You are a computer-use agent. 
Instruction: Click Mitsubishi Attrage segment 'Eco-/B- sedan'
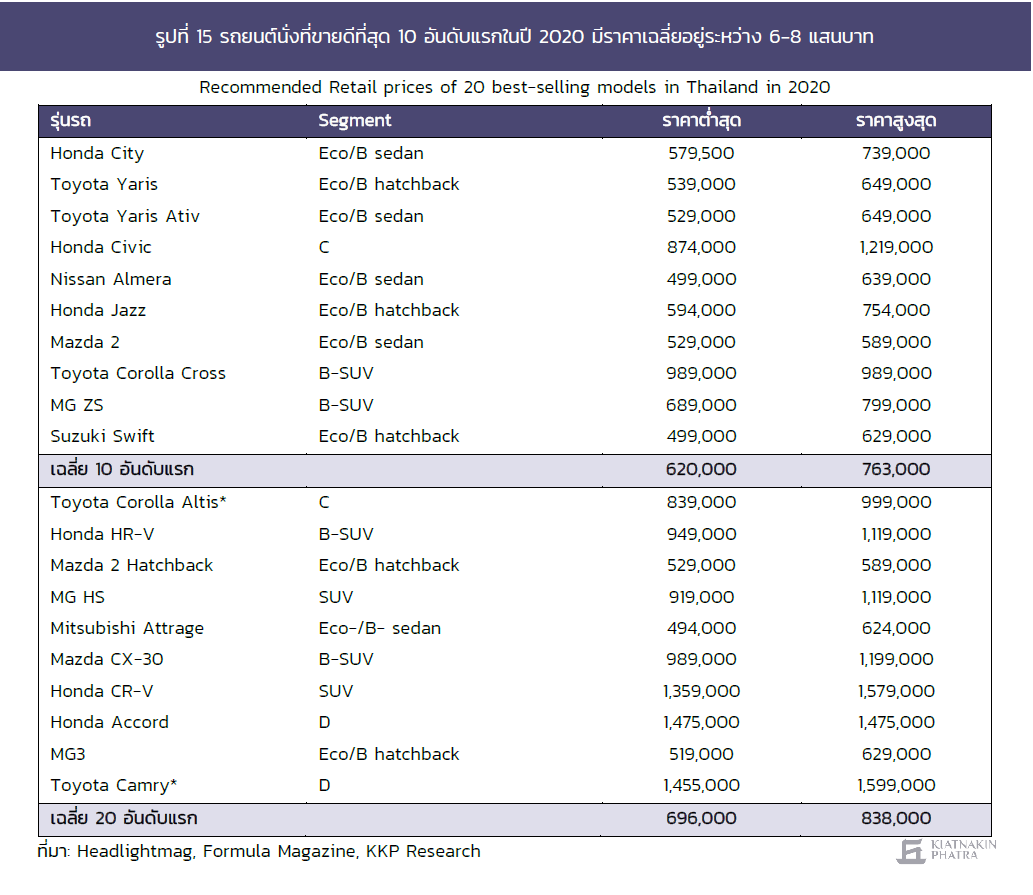379,628
